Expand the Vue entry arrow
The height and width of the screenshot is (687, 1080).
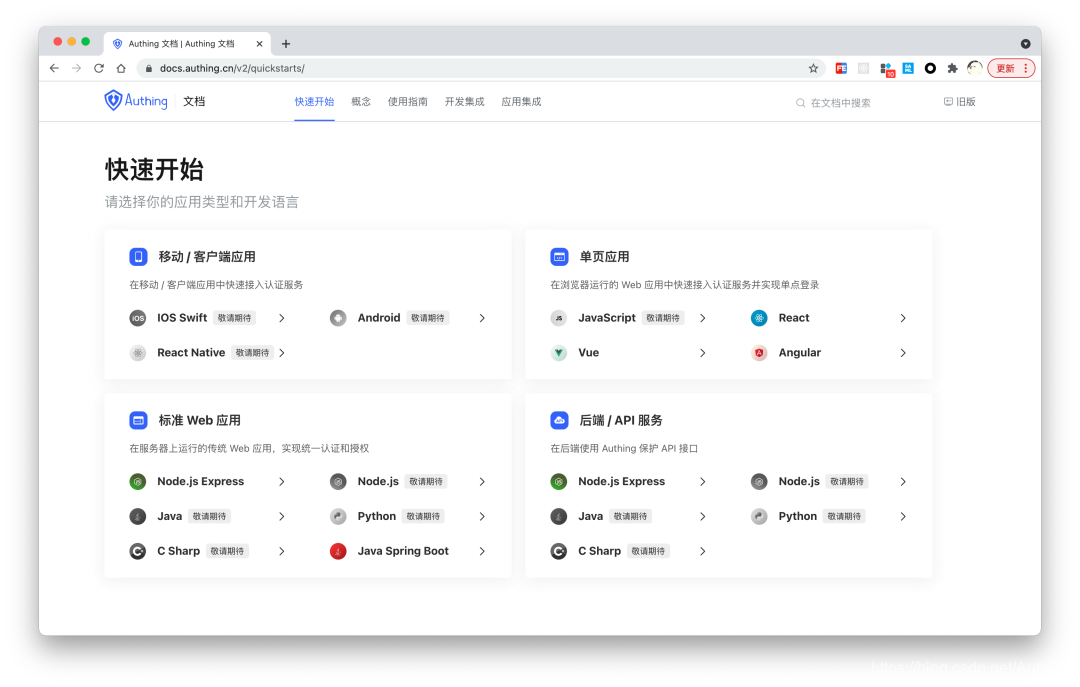click(x=702, y=352)
